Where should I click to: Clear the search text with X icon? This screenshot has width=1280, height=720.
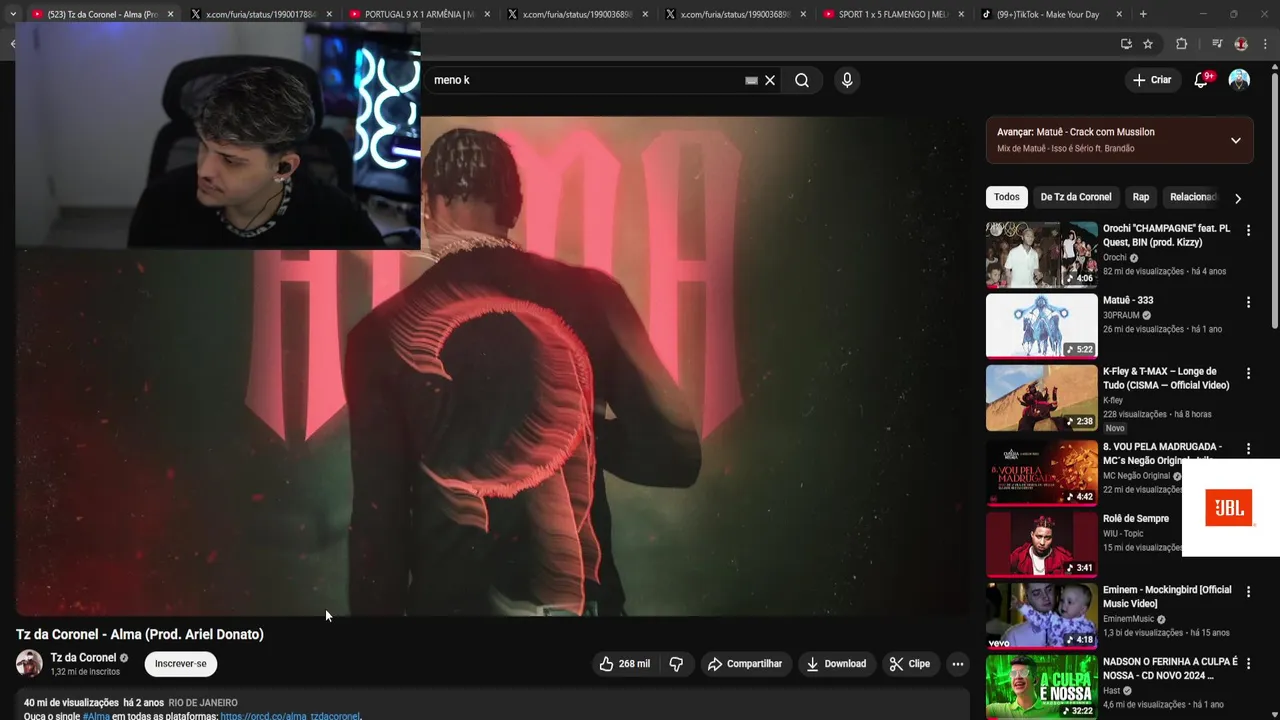(770, 80)
